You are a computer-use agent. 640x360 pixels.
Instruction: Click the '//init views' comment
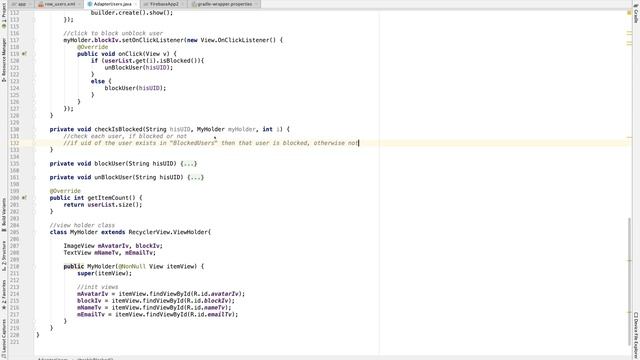point(98,287)
